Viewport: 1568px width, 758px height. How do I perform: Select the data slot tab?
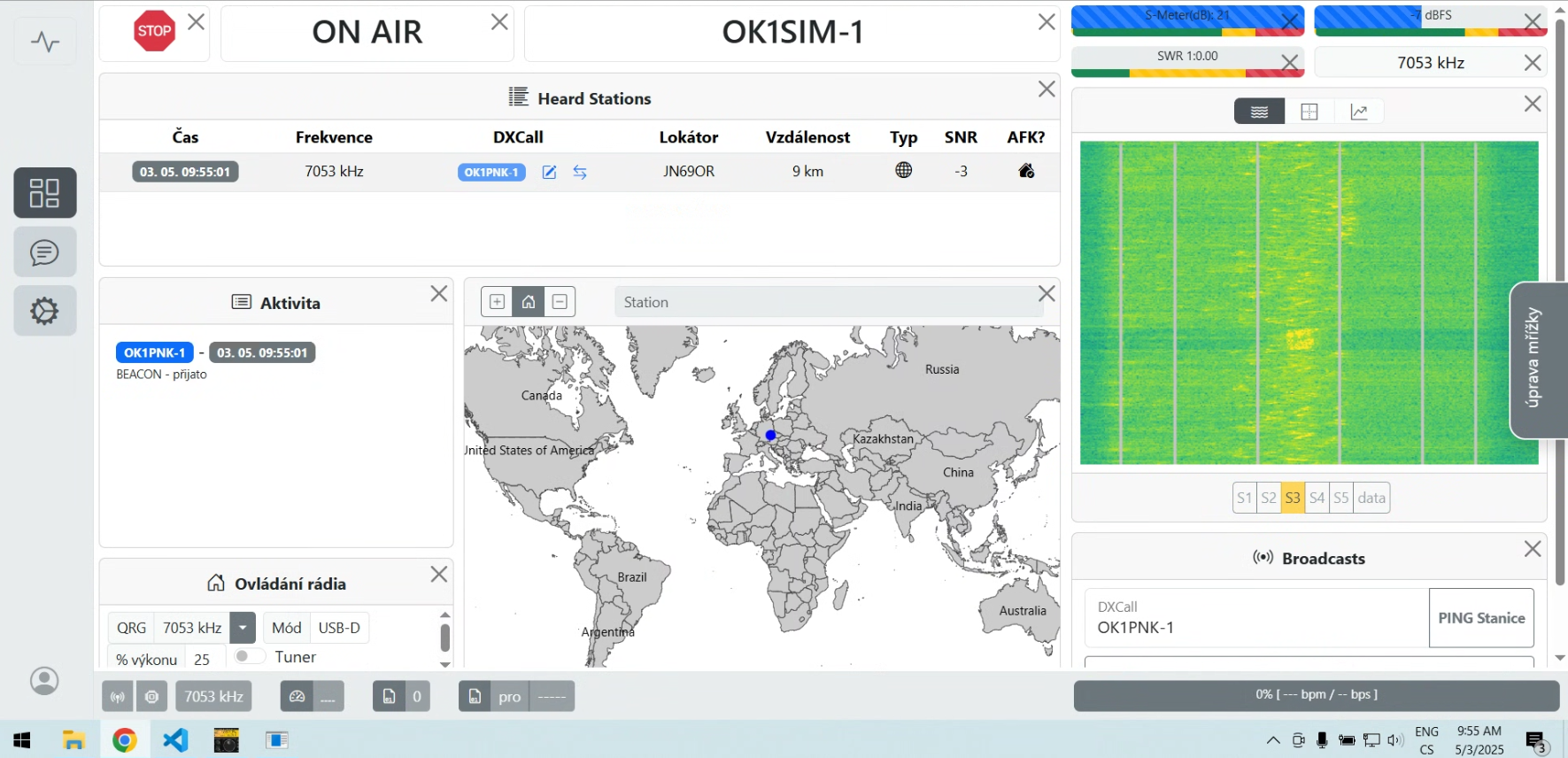coord(1371,498)
